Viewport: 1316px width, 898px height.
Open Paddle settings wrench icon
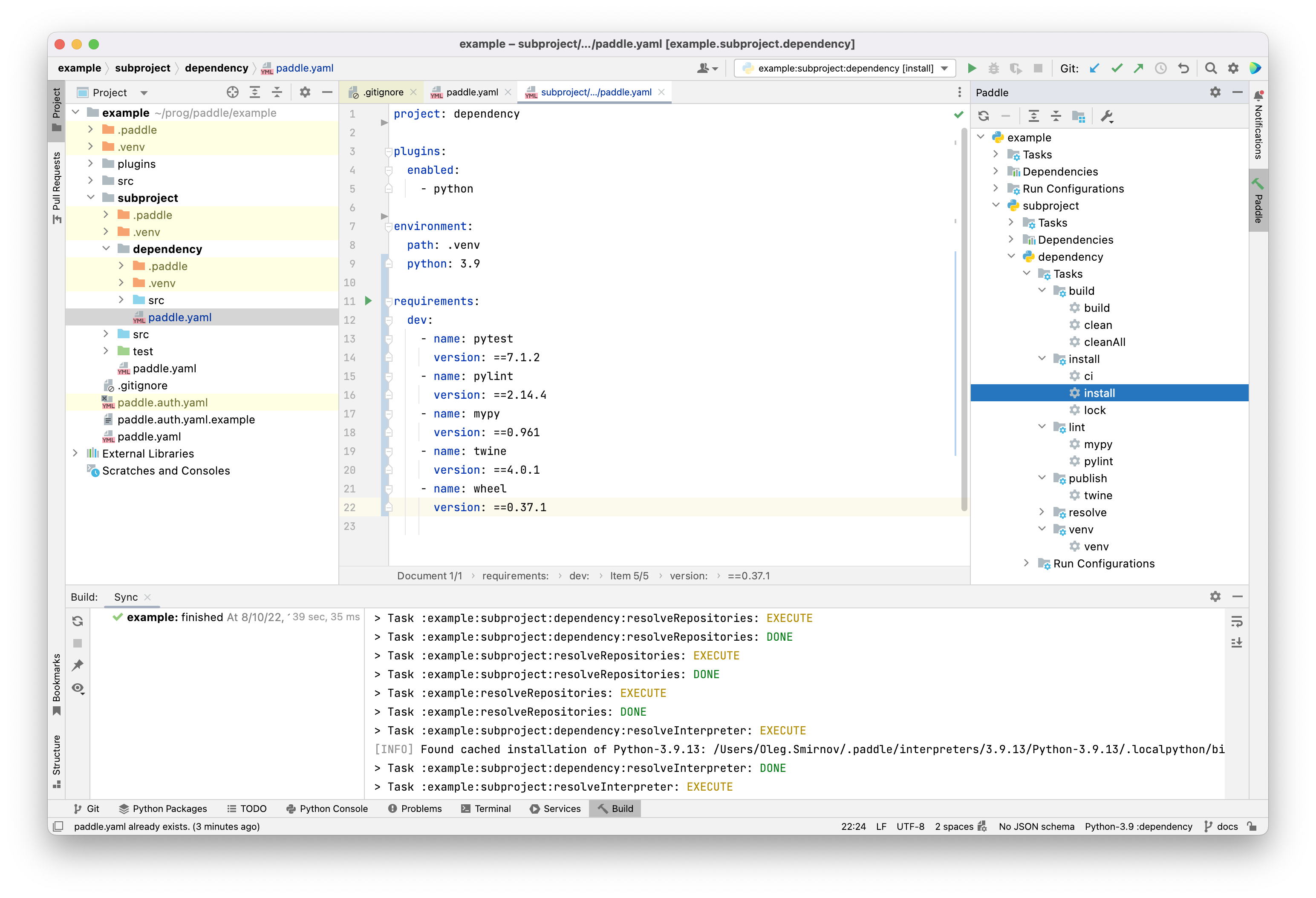click(1106, 116)
